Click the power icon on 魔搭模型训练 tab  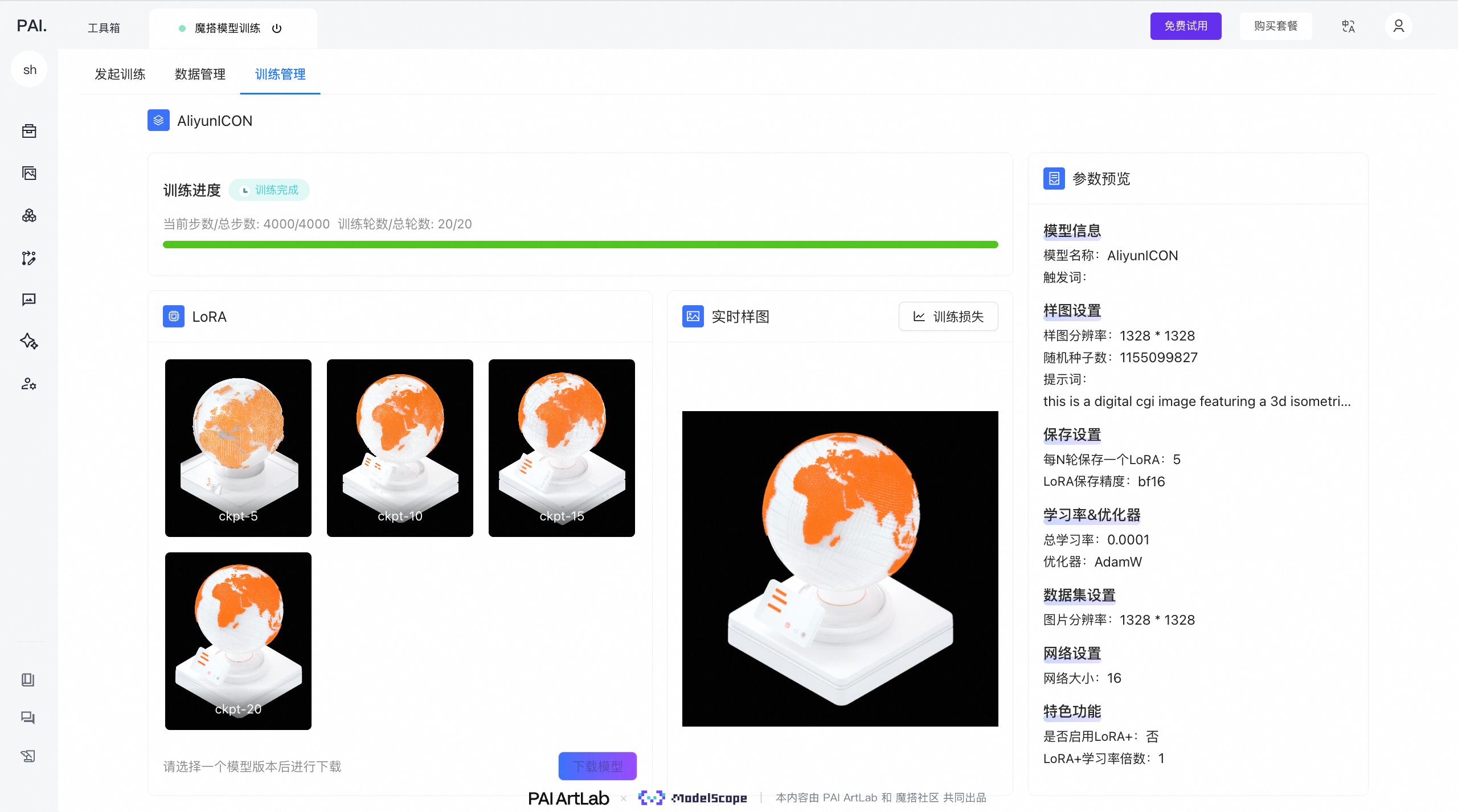click(x=277, y=28)
